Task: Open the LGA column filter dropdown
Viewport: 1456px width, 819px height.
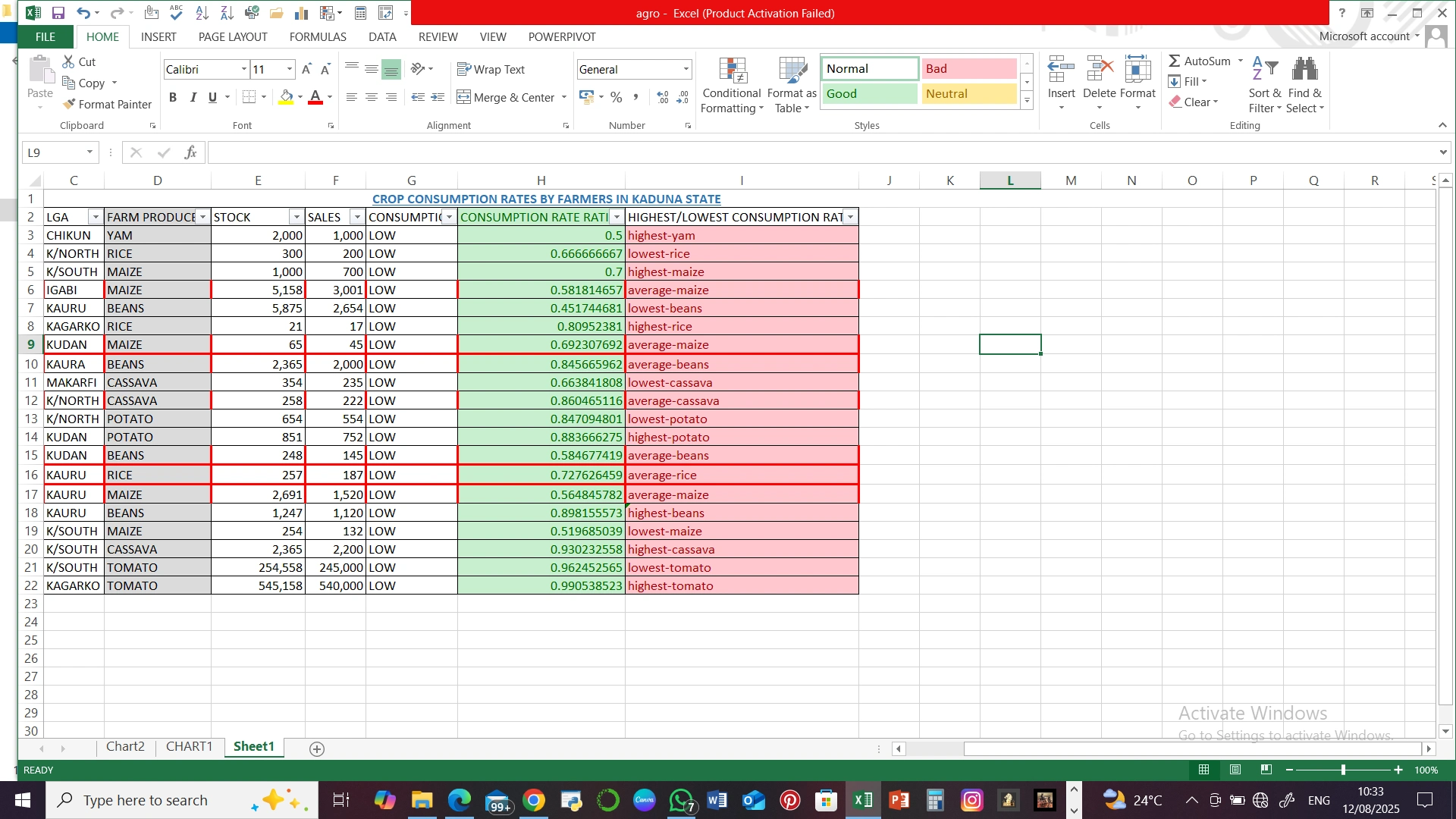Action: [95, 217]
